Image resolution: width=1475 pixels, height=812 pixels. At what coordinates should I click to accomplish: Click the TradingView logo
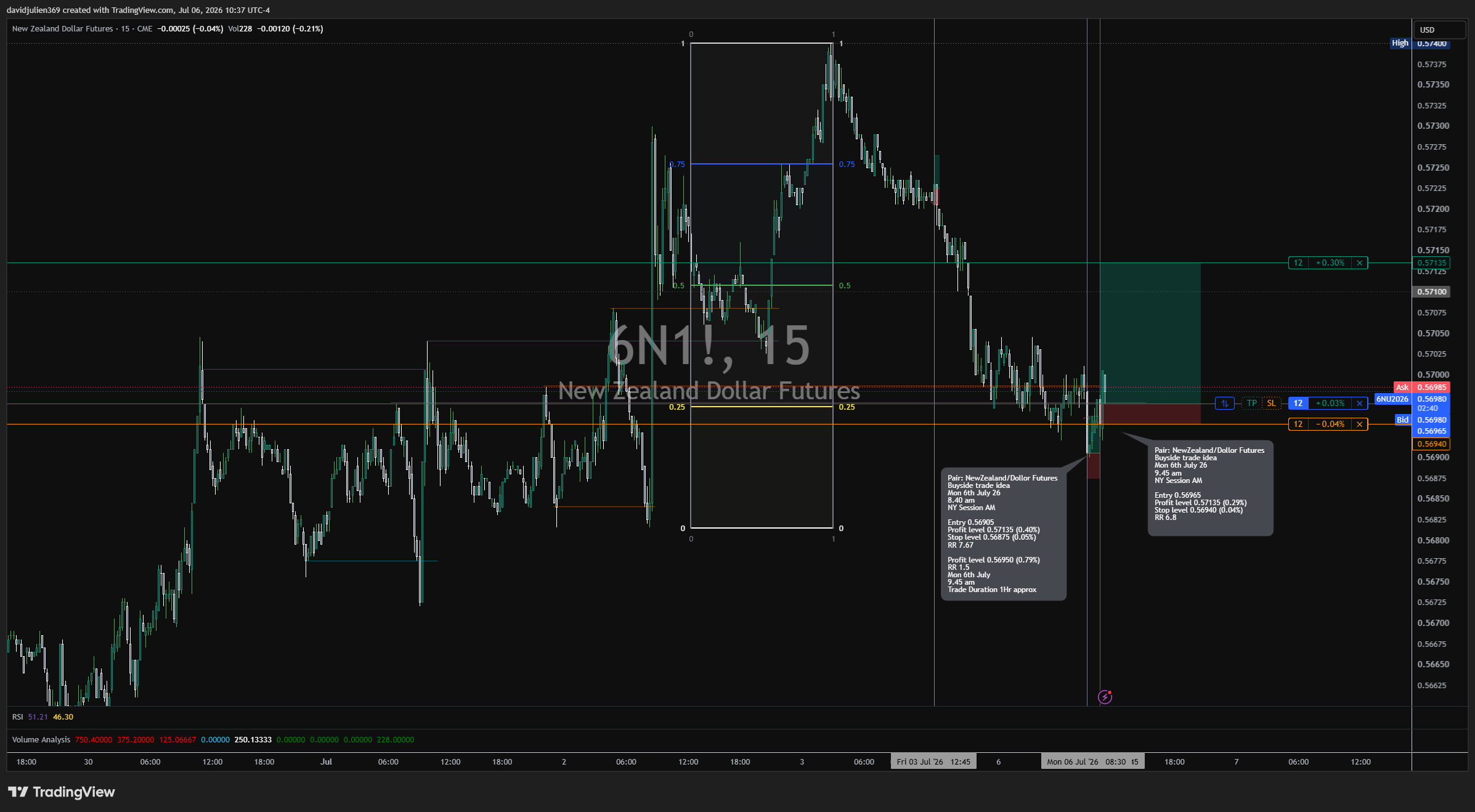[61, 792]
